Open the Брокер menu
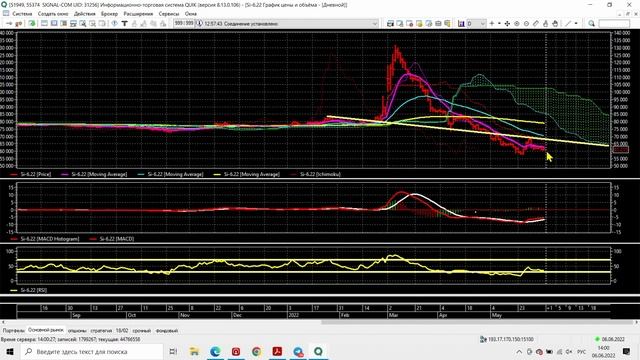 pyautogui.click(x=109, y=13)
